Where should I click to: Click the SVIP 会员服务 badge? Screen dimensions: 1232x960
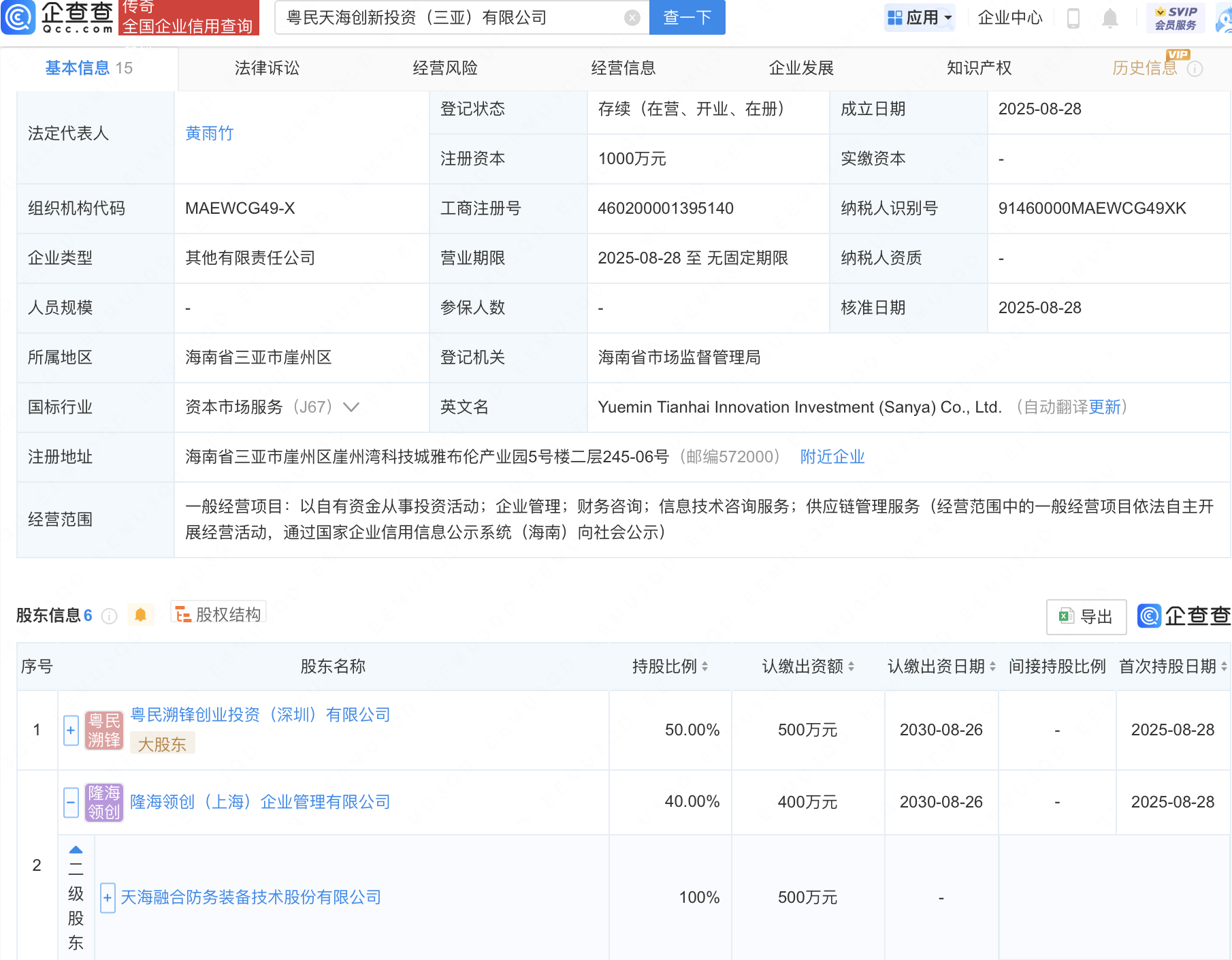click(1176, 18)
